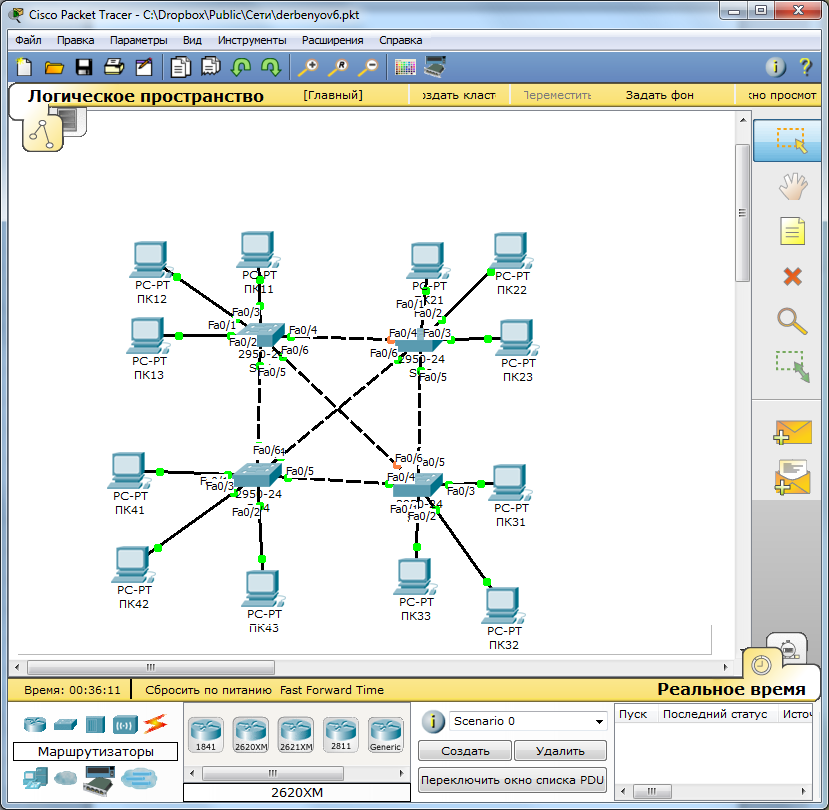
Task: Save the project with the floppy disk icon
Action: coord(84,67)
